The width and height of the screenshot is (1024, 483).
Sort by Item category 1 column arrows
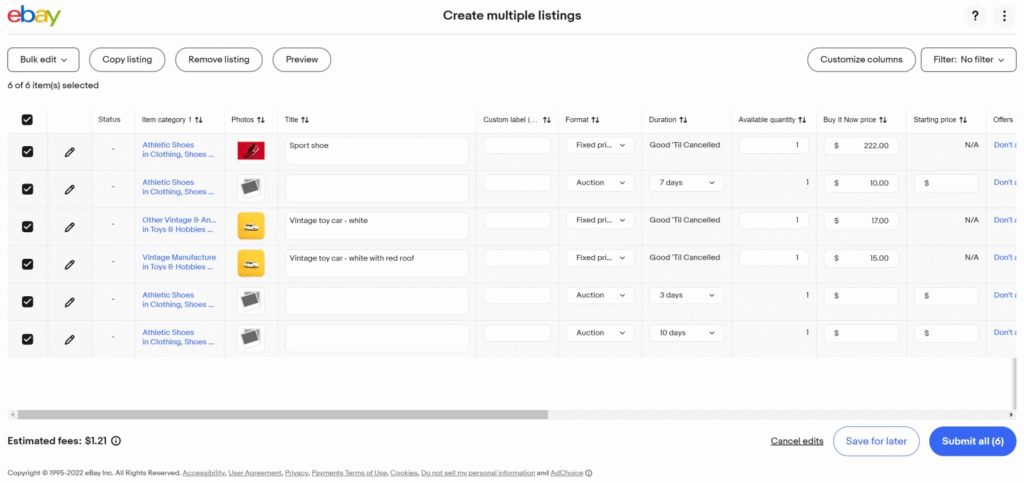[199, 120]
